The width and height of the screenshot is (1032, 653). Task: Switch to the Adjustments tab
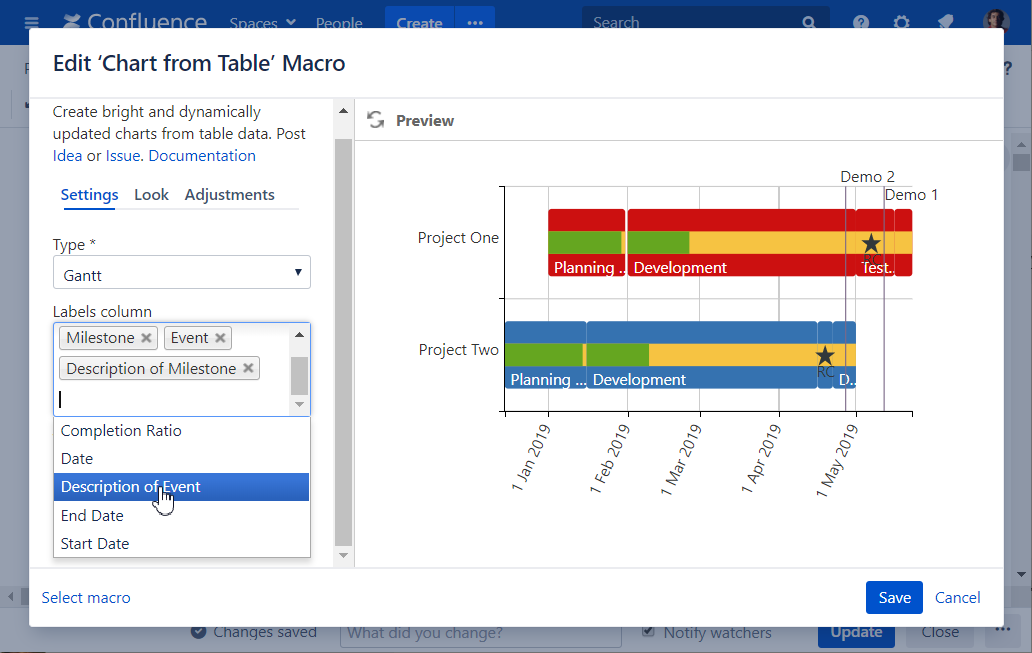tap(229, 195)
